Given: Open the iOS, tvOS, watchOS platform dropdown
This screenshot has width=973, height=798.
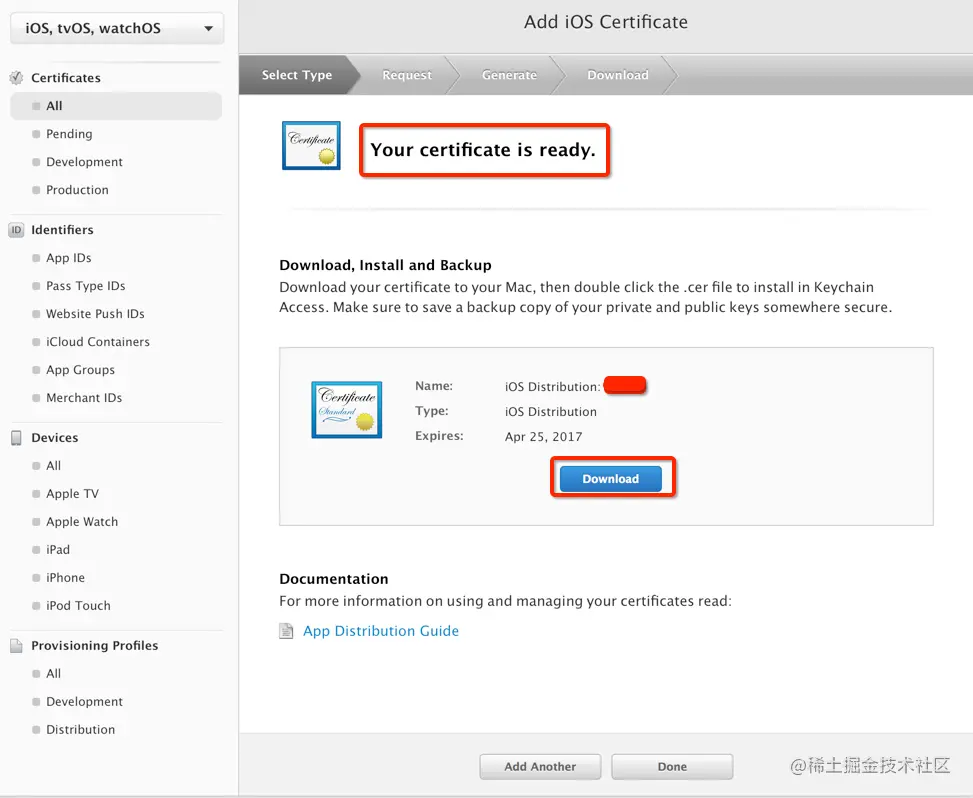Looking at the screenshot, I should click(117, 29).
